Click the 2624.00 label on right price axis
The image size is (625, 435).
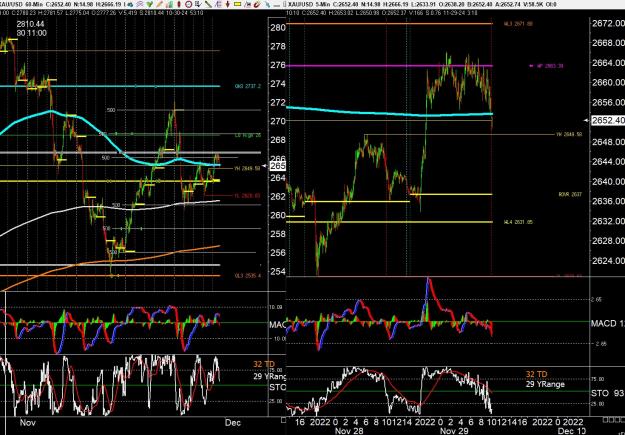[x=608, y=260]
